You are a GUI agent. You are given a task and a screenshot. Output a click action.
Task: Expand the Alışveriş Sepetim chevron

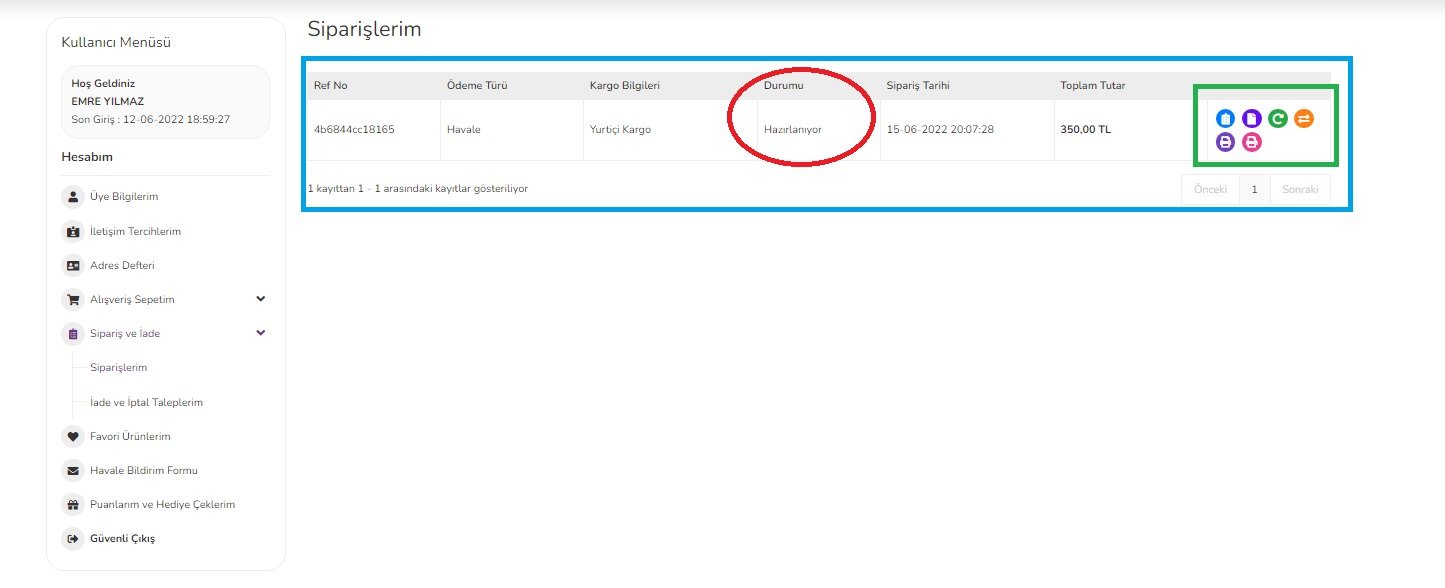tap(260, 299)
